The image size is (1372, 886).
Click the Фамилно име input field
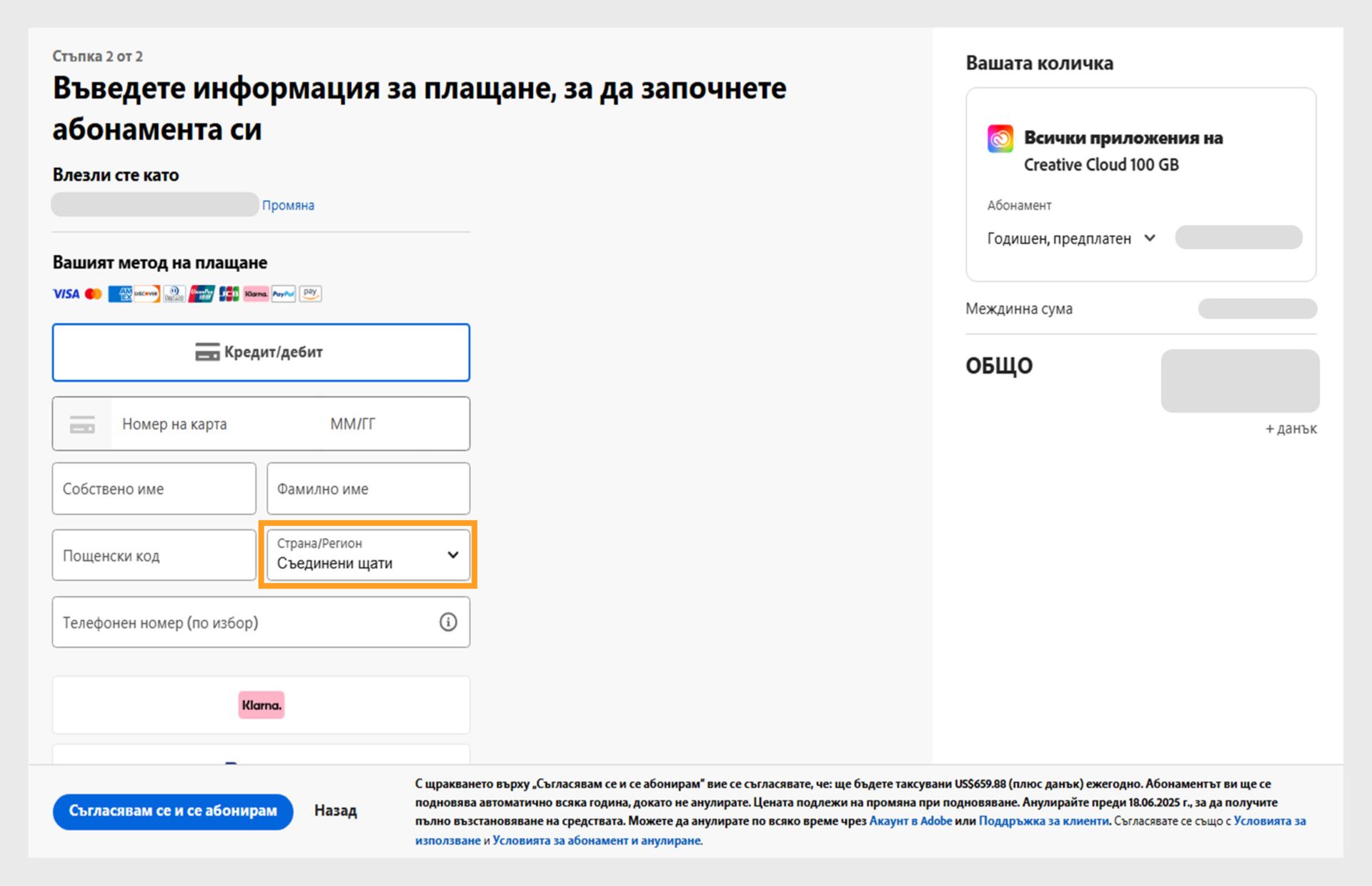(368, 489)
